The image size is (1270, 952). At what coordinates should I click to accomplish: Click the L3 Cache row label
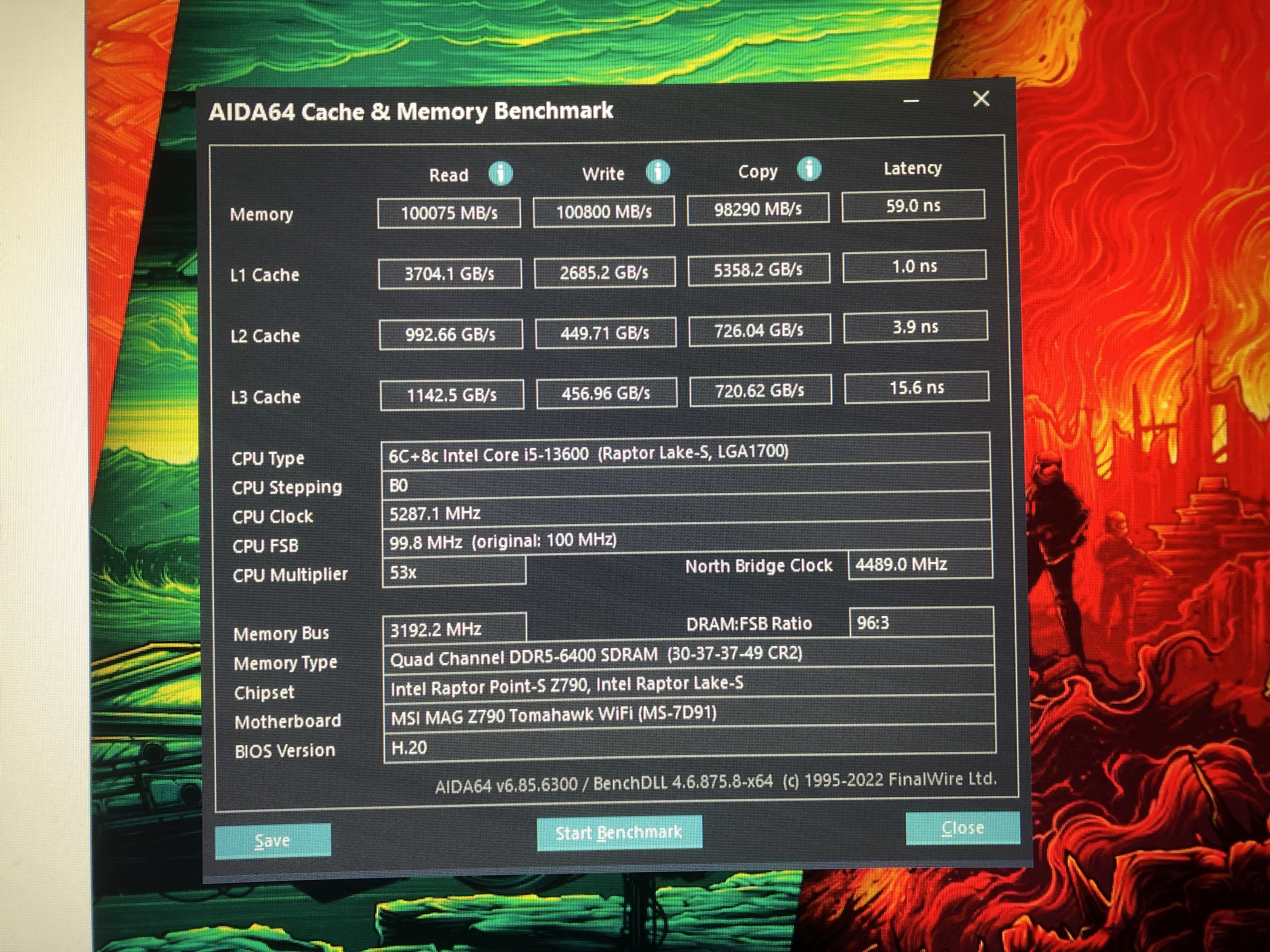[x=266, y=397]
